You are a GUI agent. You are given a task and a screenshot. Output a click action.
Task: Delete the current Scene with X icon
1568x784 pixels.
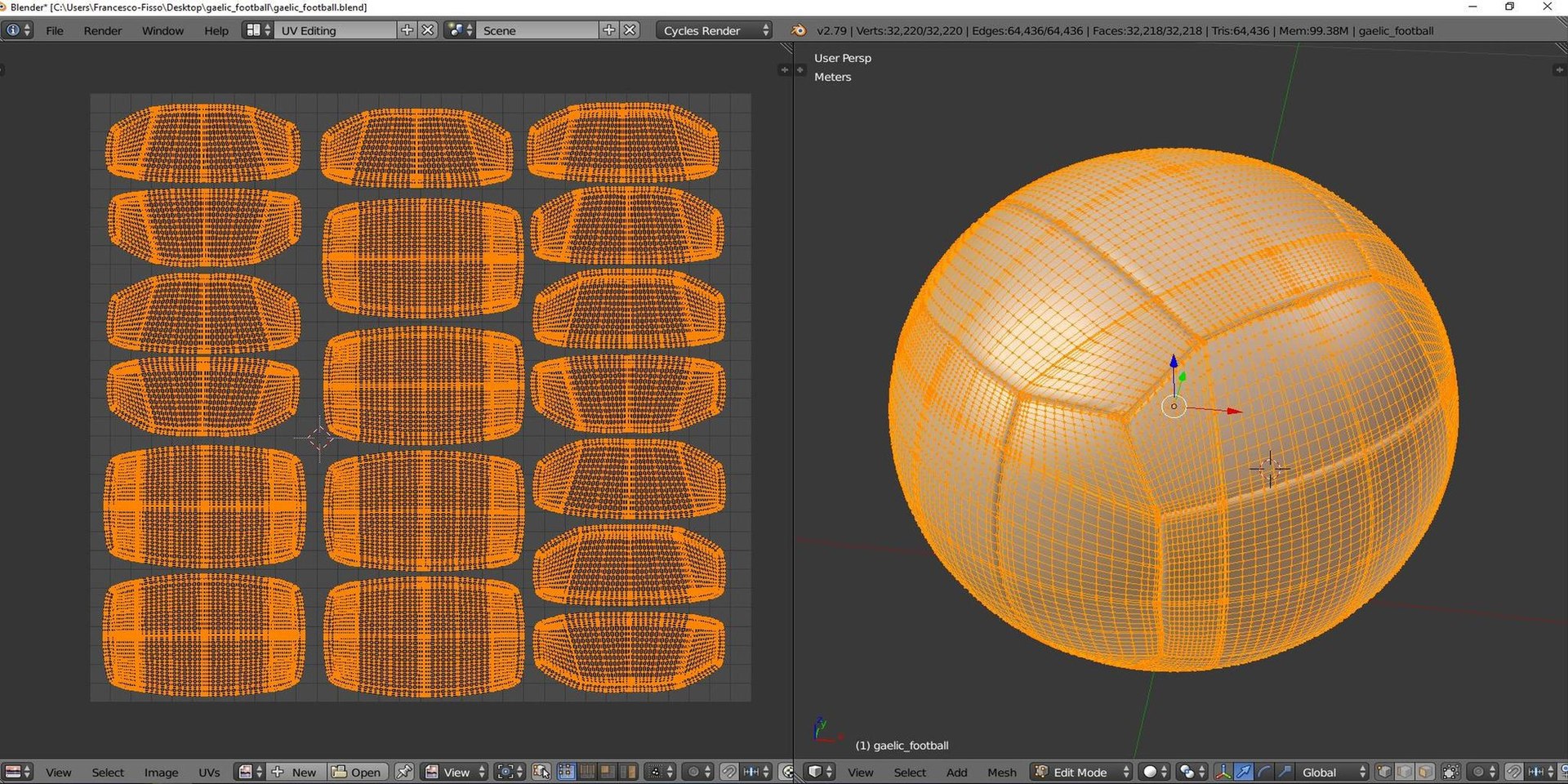[630, 30]
